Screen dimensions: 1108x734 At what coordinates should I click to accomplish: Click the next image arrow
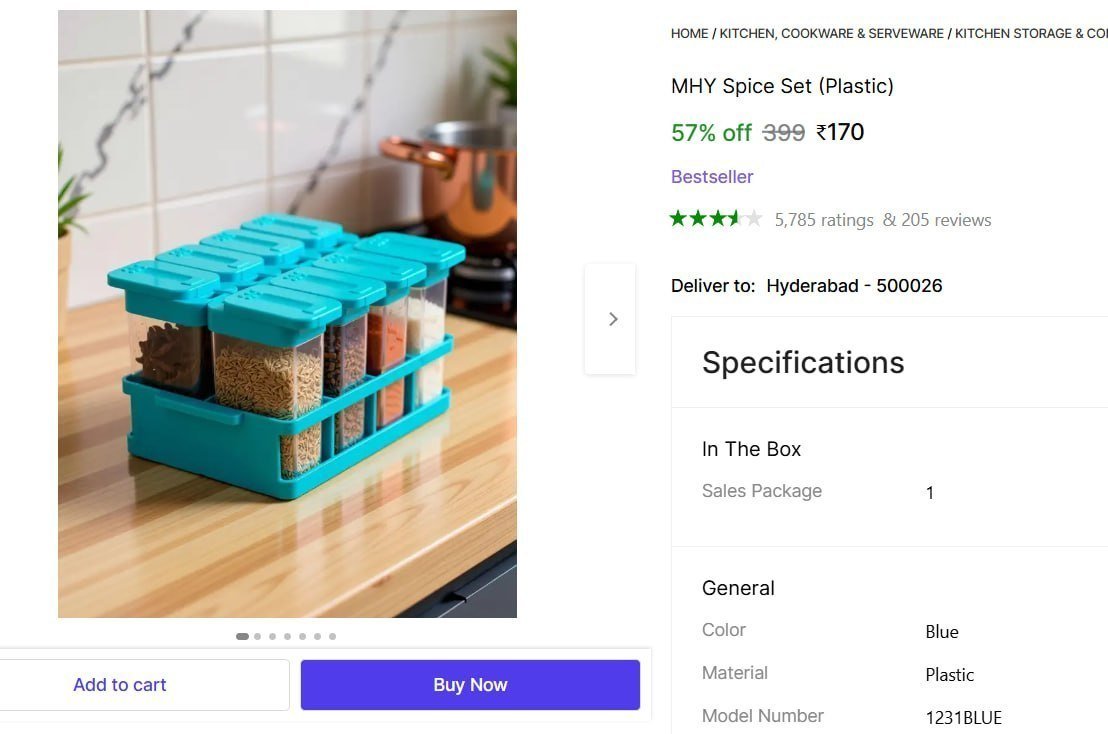point(612,318)
